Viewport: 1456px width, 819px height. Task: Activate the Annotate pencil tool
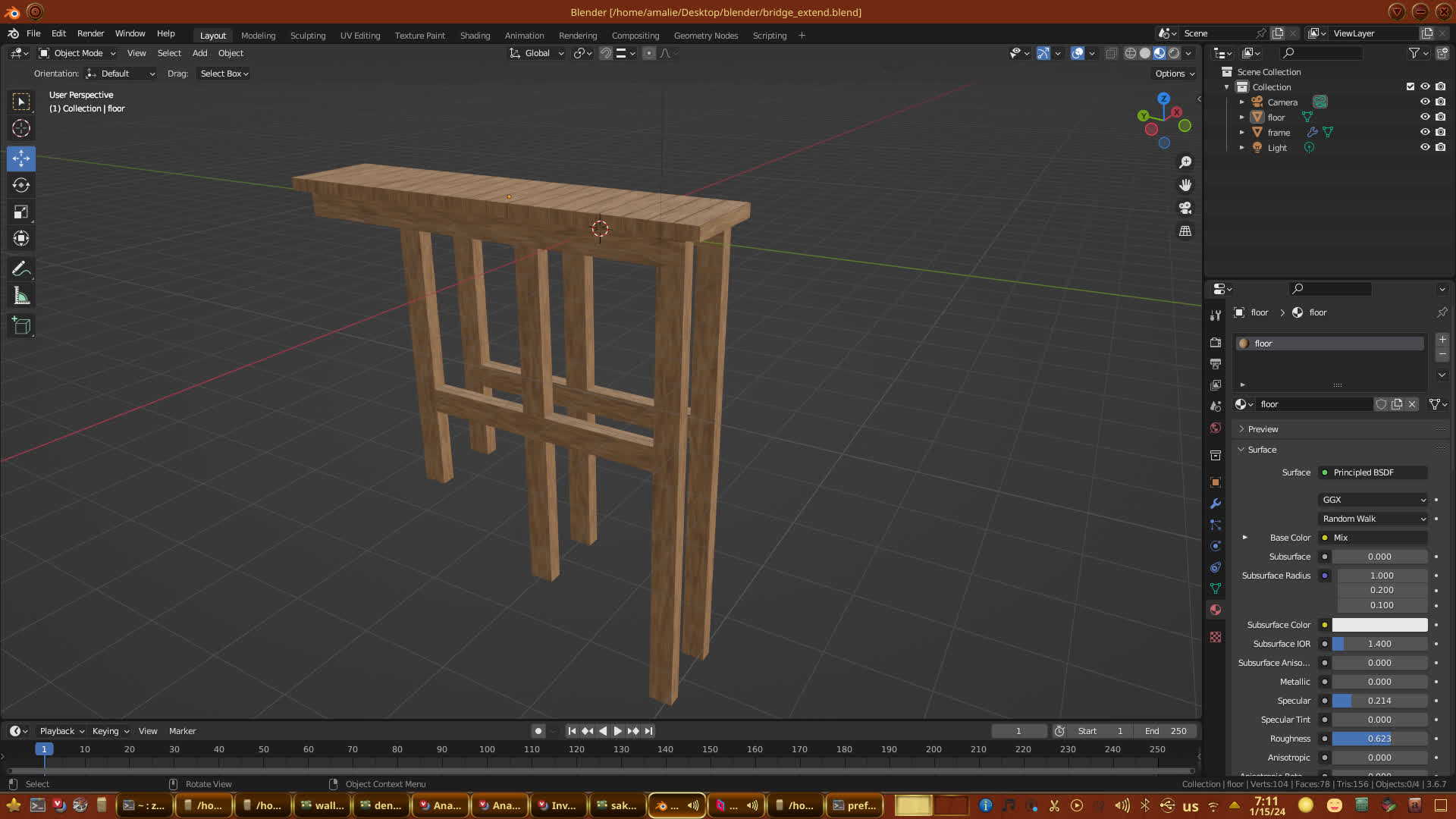[x=21, y=268]
